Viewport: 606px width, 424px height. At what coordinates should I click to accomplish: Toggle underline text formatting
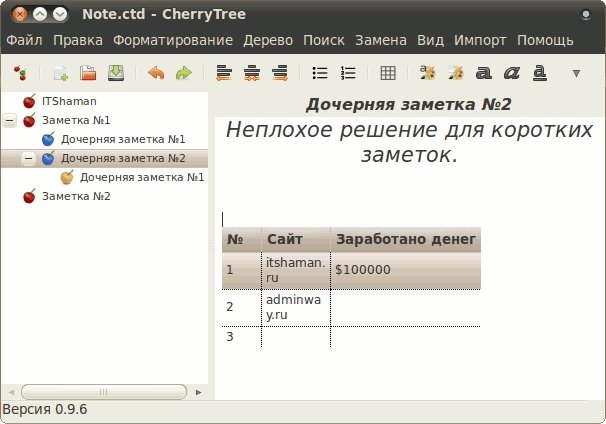click(540, 73)
